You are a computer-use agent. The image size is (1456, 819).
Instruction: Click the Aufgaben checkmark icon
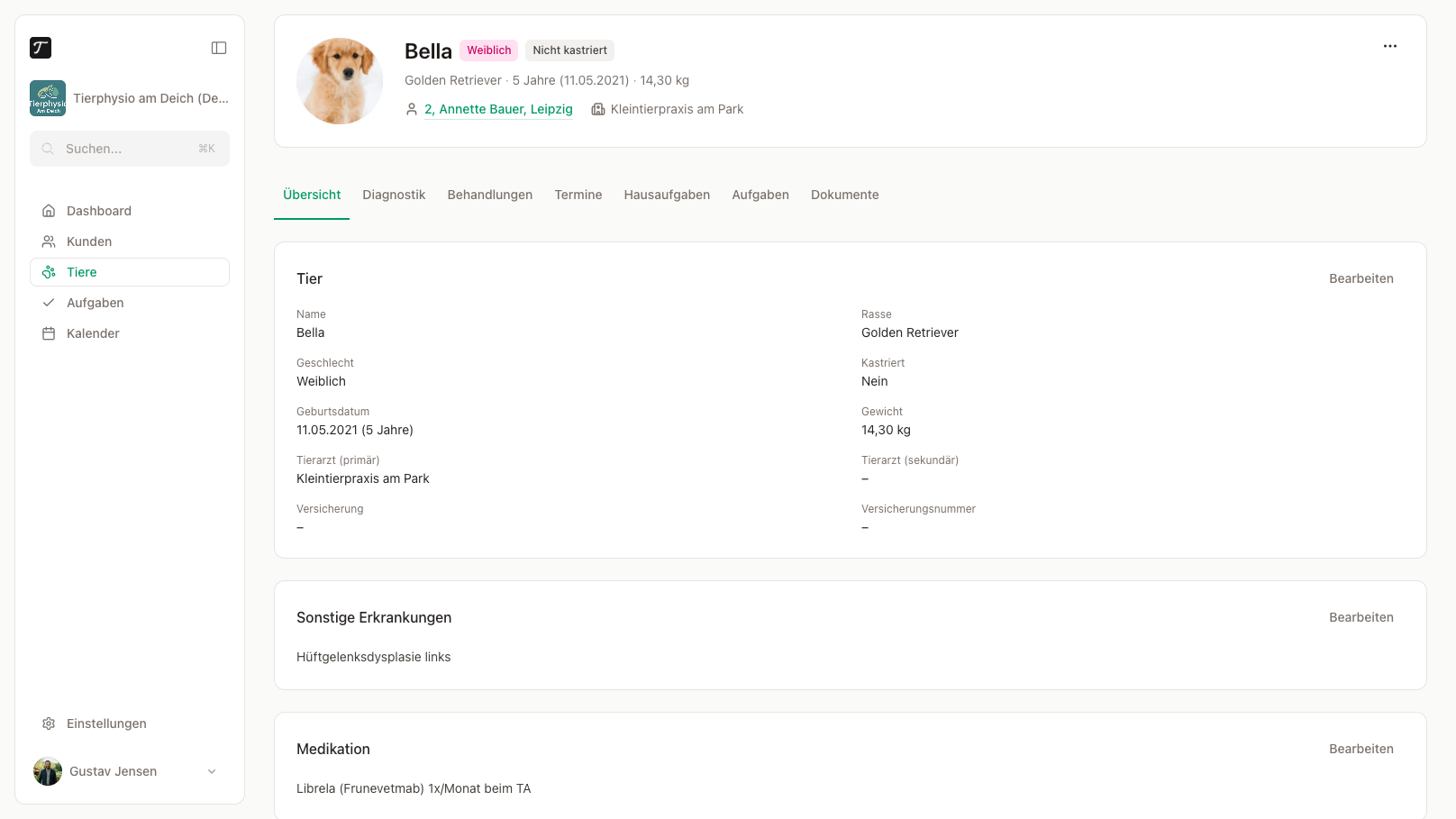(x=49, y=303)
